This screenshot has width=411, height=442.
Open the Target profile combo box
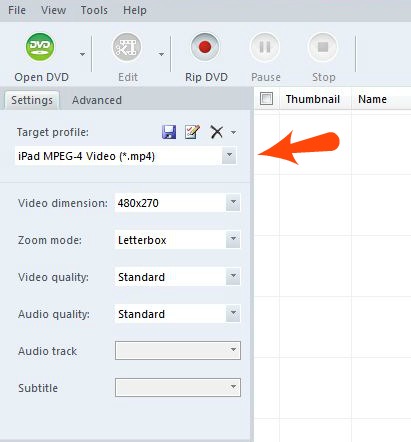[126, 156]
